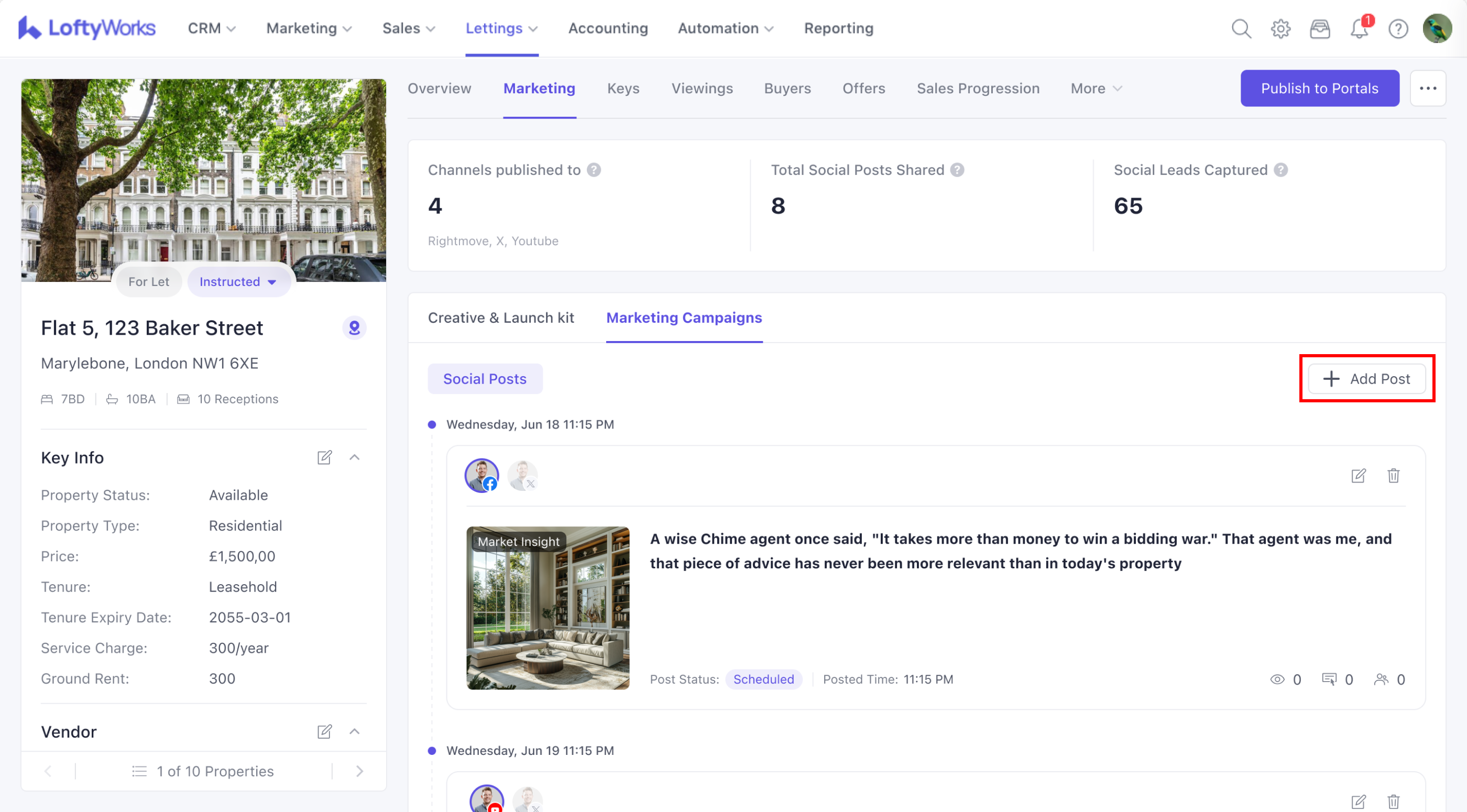Edit the Key Info section
The height and width of the screenshot is (812, 1467).
coord(324,457)
